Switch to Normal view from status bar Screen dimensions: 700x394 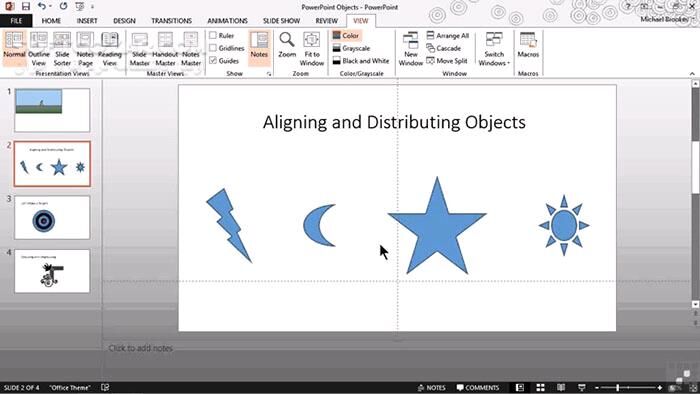tap(520, 387)
